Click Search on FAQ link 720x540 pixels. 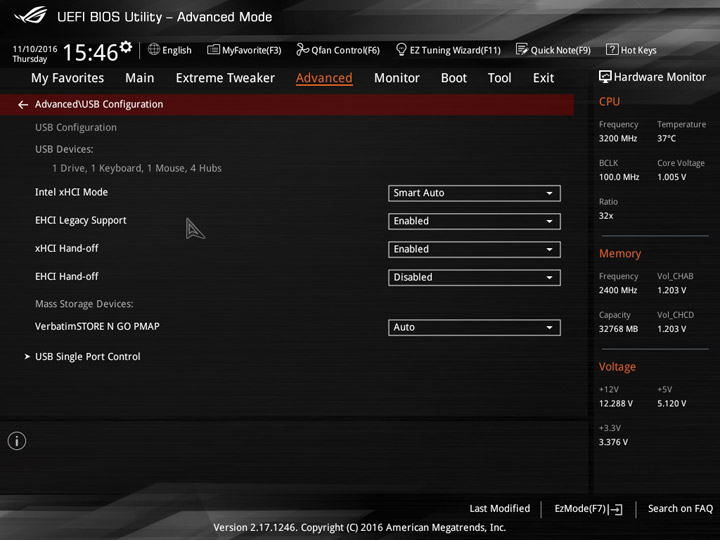coord(680,508)
